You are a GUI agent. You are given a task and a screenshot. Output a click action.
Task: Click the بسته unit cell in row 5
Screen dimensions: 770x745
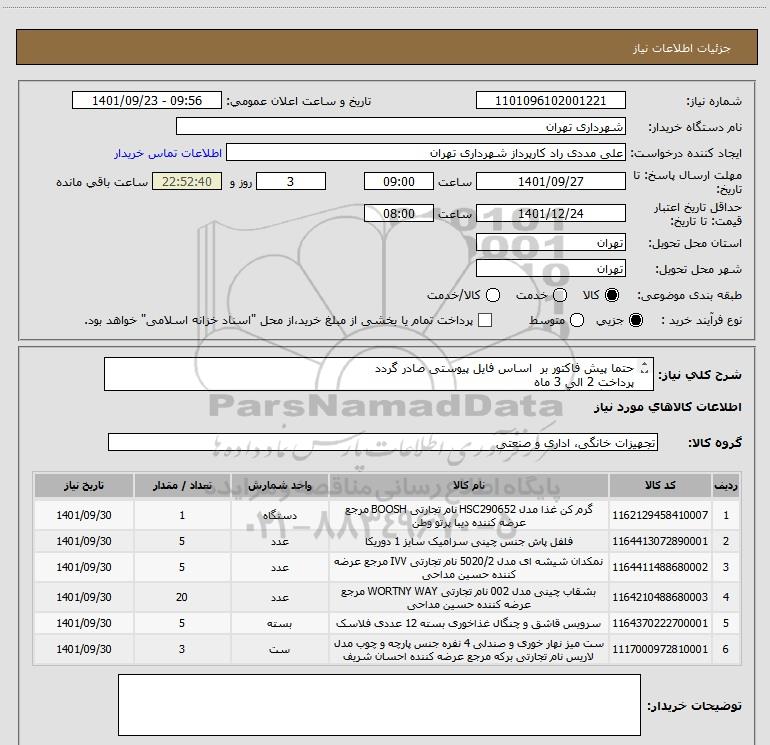coord(279,623)
